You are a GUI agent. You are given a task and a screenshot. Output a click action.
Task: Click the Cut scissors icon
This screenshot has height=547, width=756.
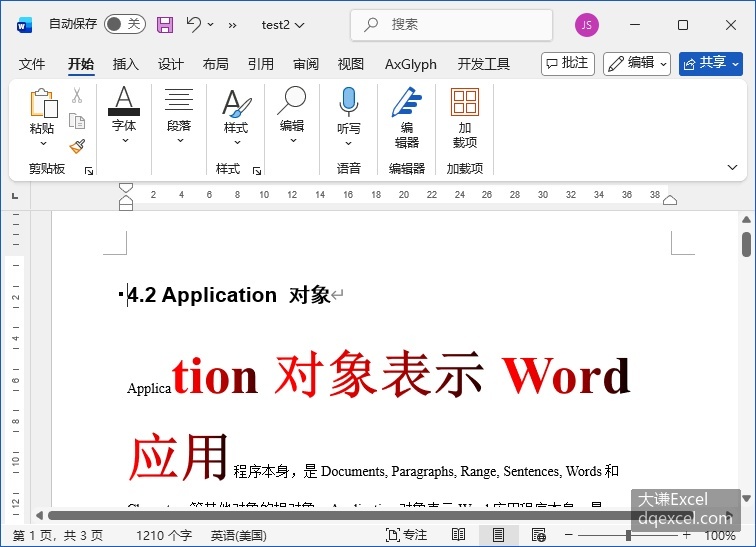pyautogui.click(x=77, y=95)
